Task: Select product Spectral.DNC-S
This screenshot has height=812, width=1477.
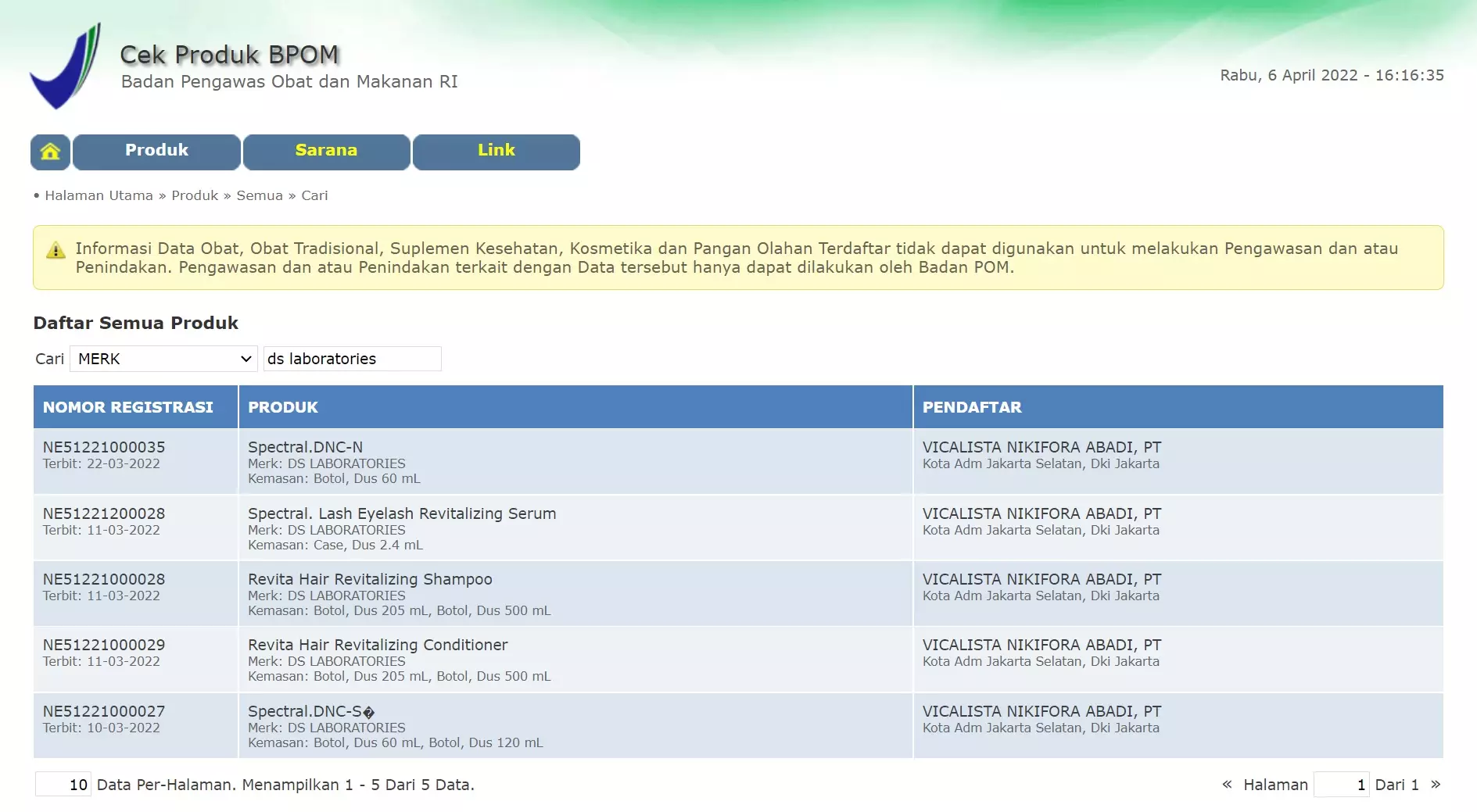Action: point(311,711)
